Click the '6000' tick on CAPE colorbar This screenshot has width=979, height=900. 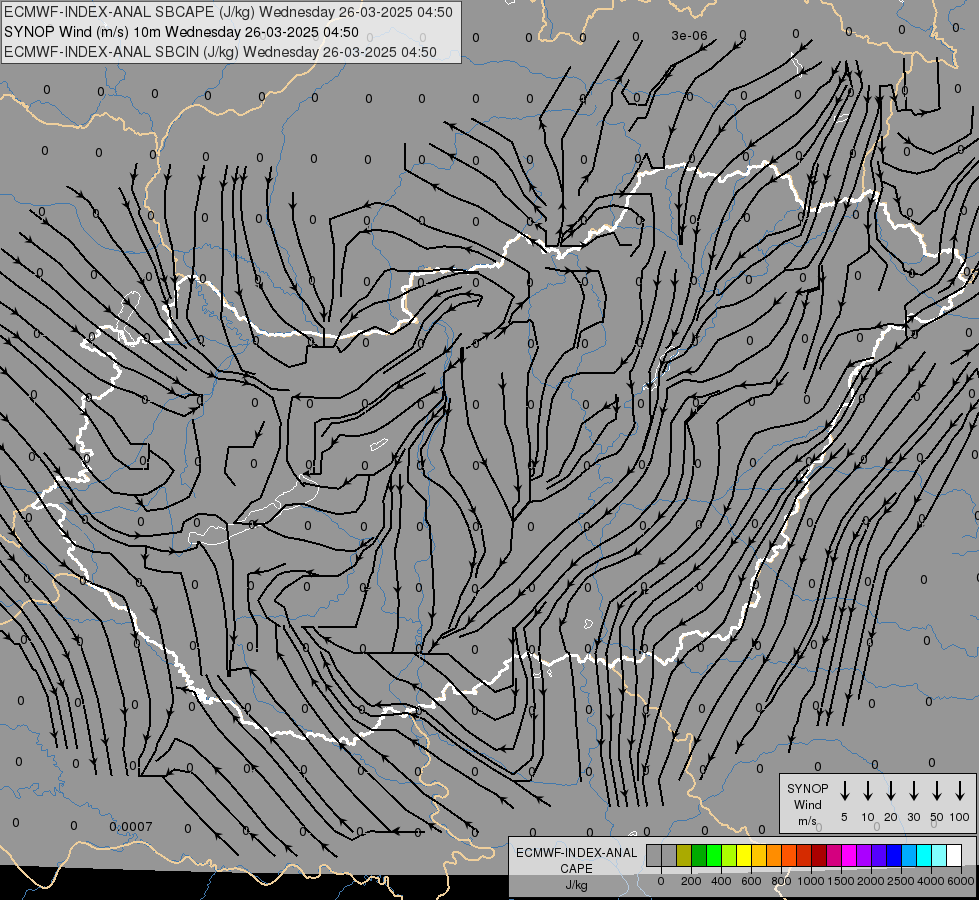click(x=961, y=881)
